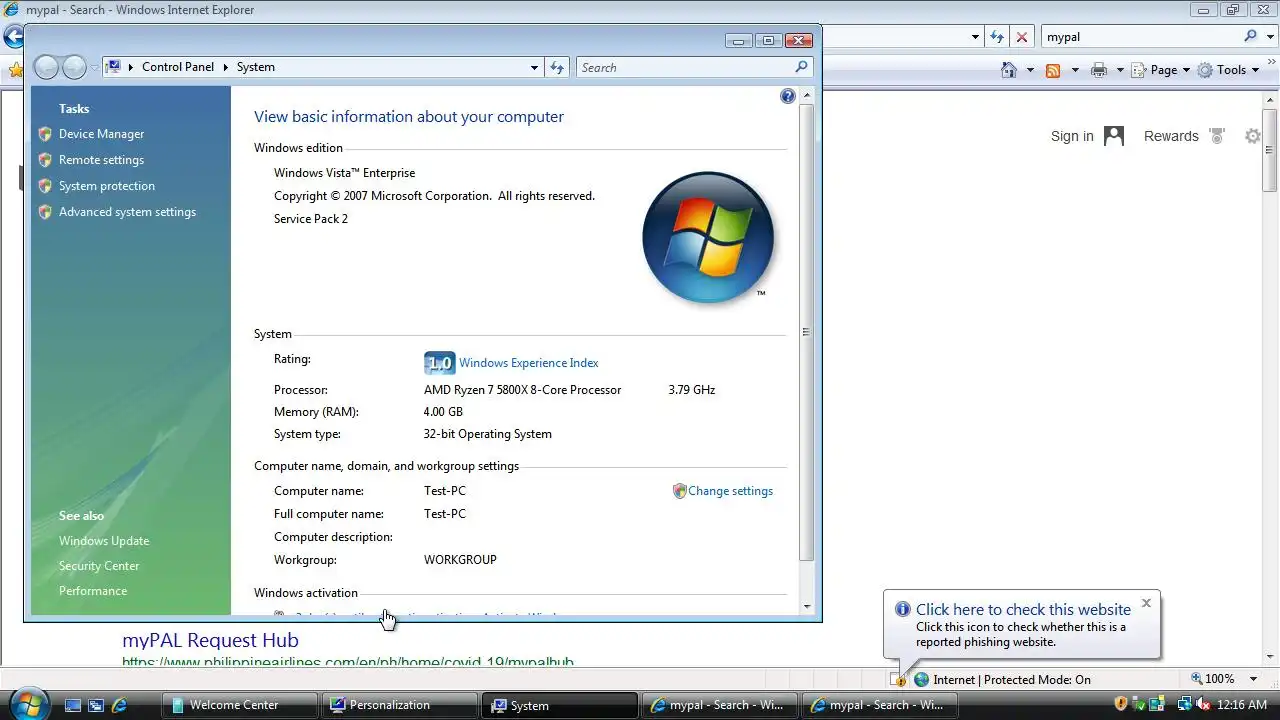Open the Tools menu
1280x720 pixels.
(x=1228, y=70)
